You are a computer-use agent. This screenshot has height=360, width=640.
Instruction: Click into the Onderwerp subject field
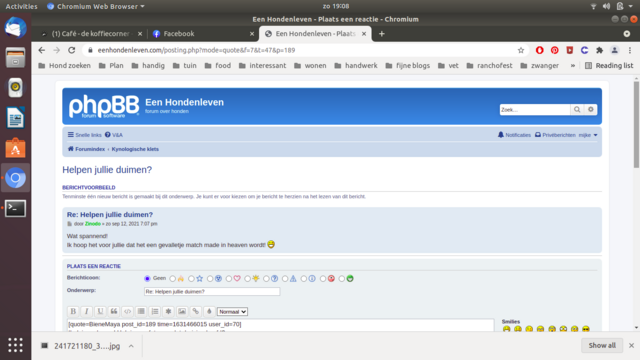(212, 291)
